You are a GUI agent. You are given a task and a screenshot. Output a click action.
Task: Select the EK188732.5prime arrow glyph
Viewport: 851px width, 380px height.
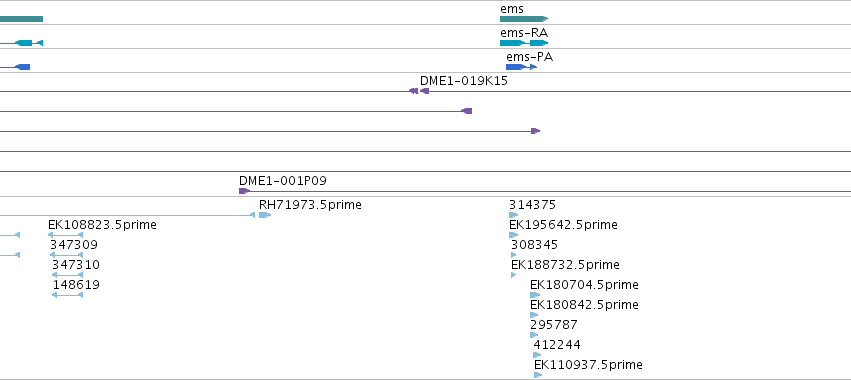[513, 275]
